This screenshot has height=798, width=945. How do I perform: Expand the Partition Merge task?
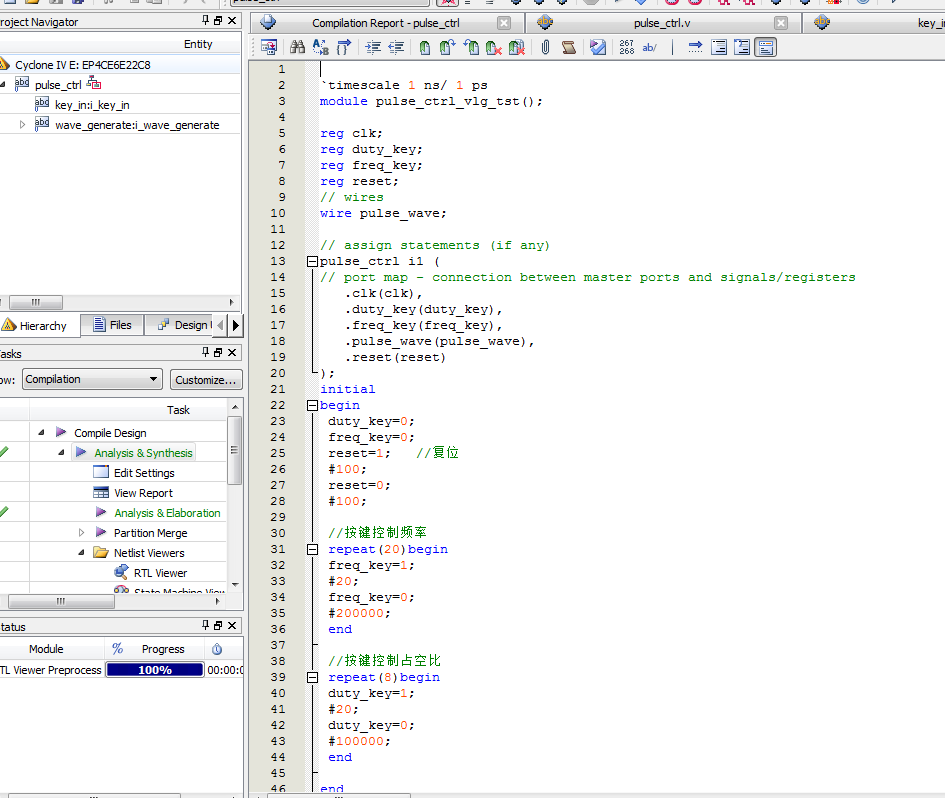tap(82, 533)
